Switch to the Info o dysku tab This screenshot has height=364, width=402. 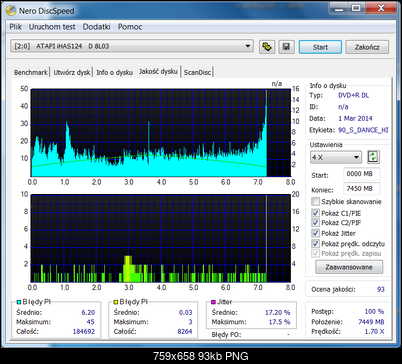coord(114,72)
